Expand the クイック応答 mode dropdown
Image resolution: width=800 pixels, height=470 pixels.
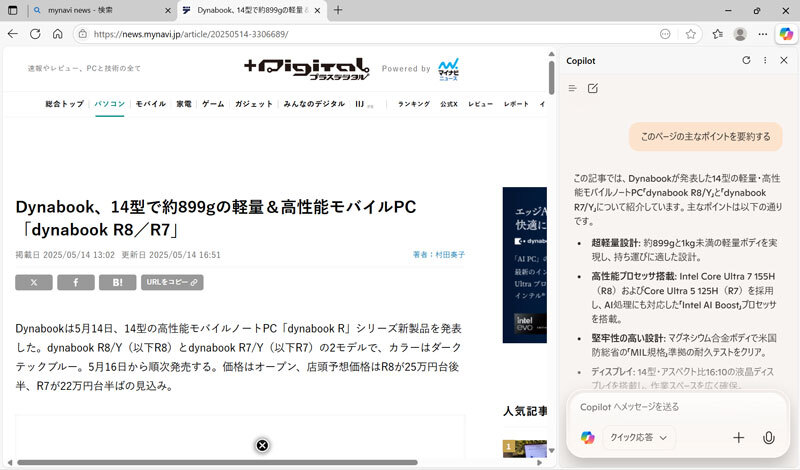coord(639,437)
